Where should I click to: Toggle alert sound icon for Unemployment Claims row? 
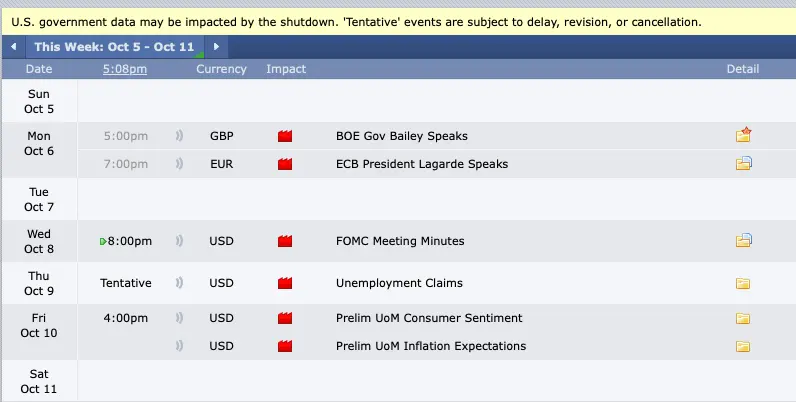tap(179, 283)
